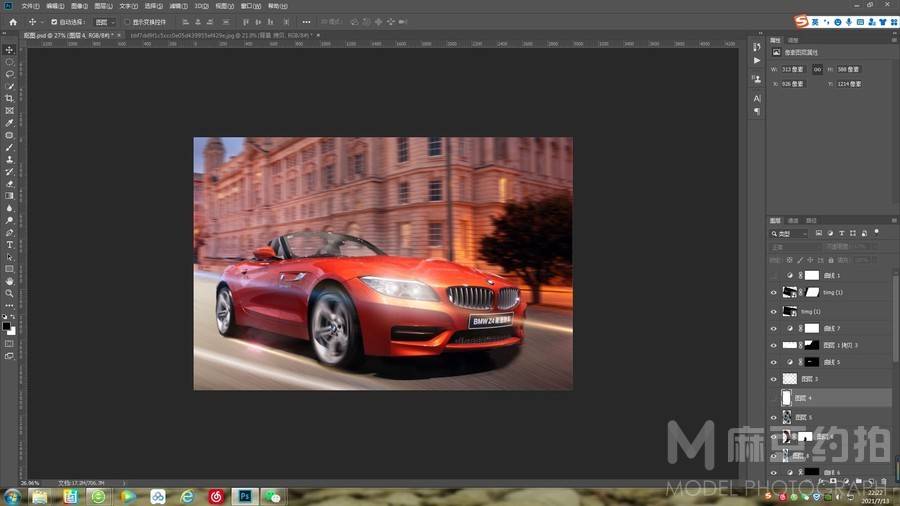
Task: Select the Dodge tool
Action: click(x=9, y=220)
